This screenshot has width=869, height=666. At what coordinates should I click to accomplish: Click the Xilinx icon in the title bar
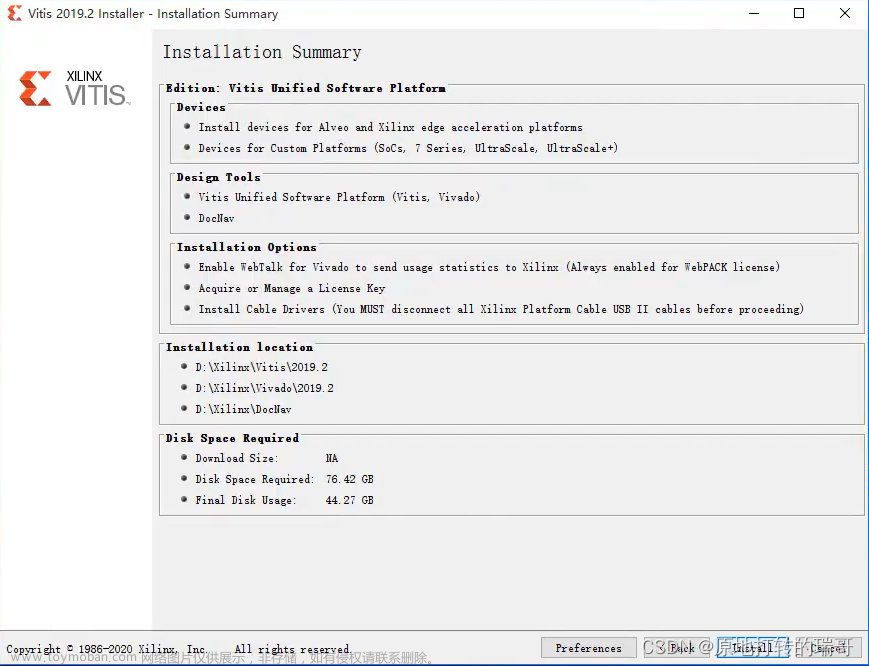[x=13, y=14]
